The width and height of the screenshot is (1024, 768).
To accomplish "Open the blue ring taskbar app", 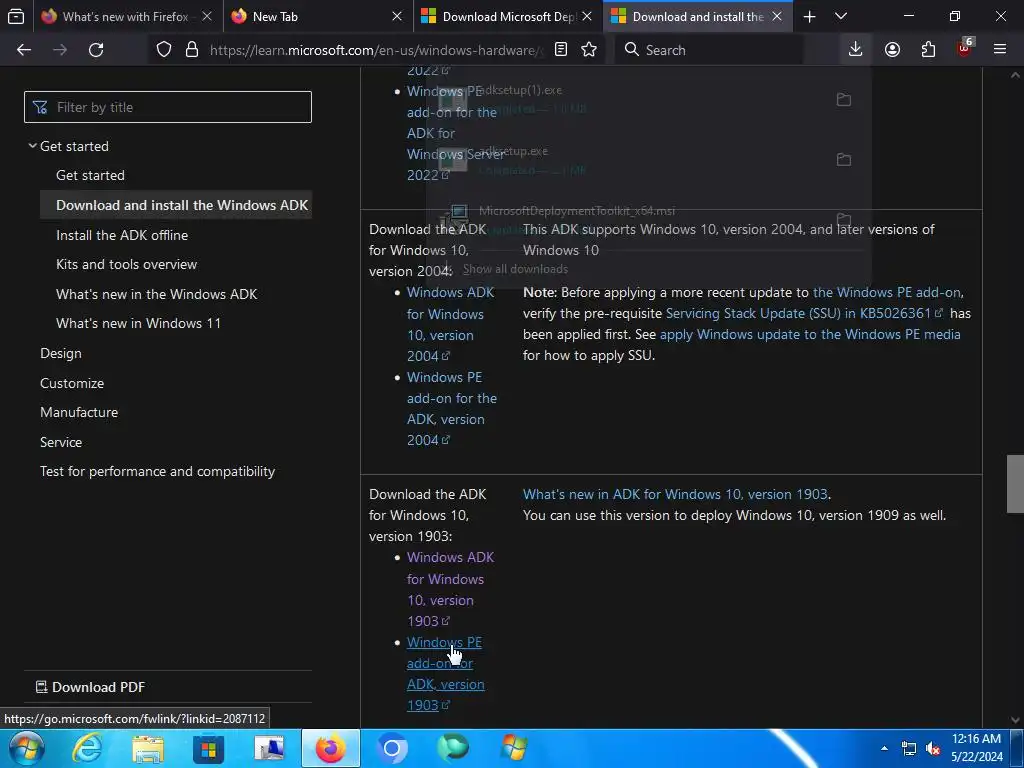I will pyautogui.click(x=392, y=748).
